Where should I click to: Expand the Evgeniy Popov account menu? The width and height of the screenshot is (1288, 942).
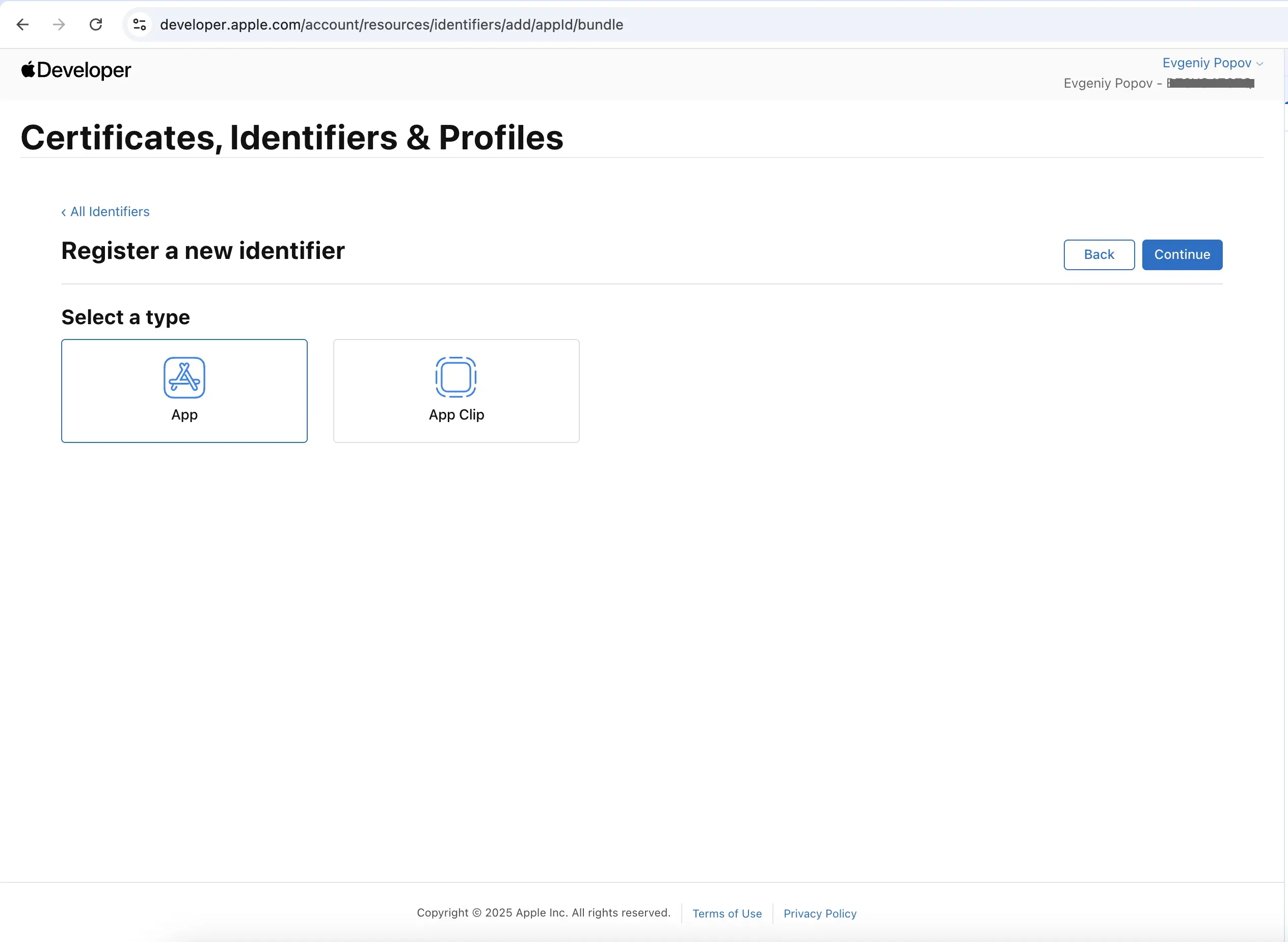pos(1212,63)
